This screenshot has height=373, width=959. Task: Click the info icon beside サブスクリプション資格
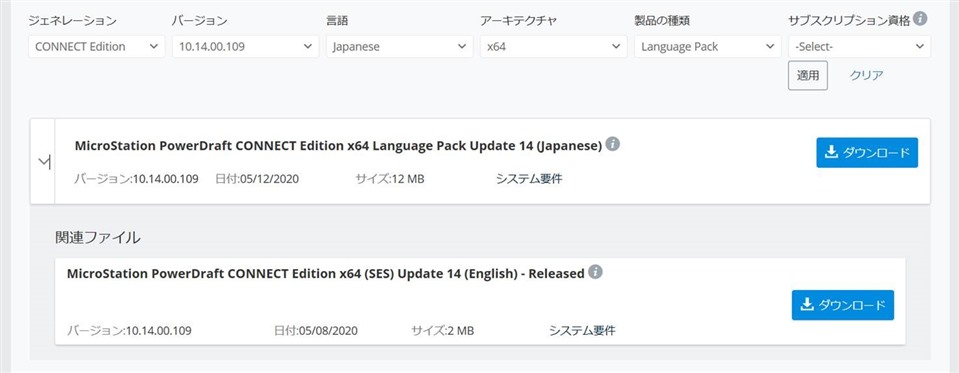coord(920,19)
